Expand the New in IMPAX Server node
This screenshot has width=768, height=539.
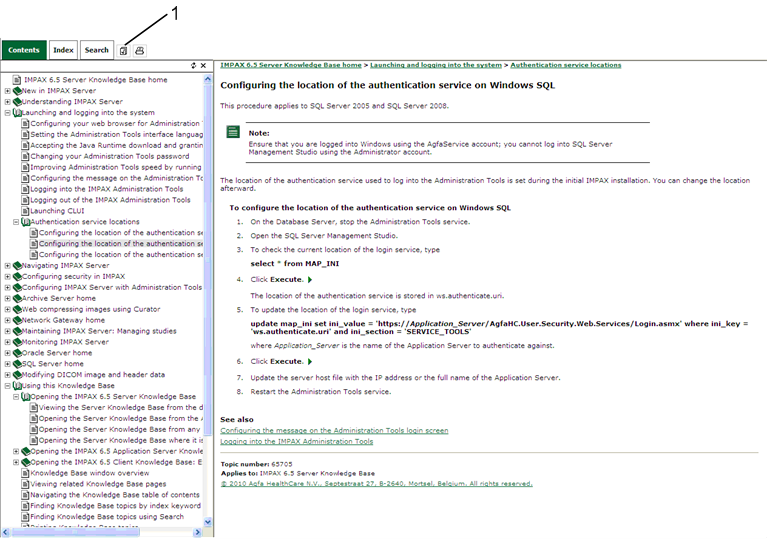(7, 91)
